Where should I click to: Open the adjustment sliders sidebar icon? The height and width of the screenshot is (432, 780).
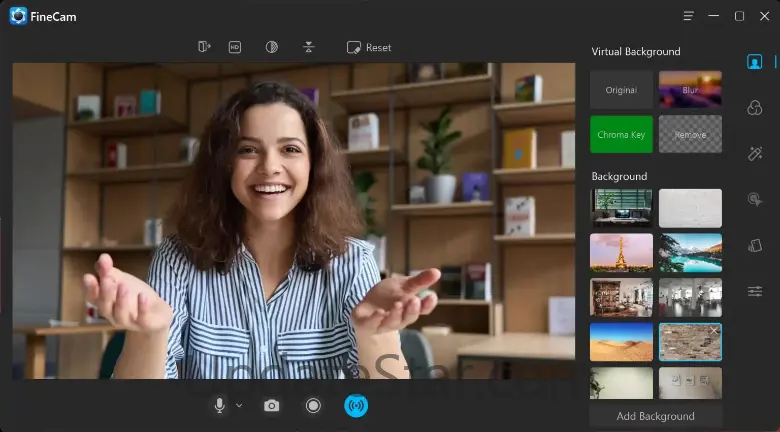click(755, 291)
